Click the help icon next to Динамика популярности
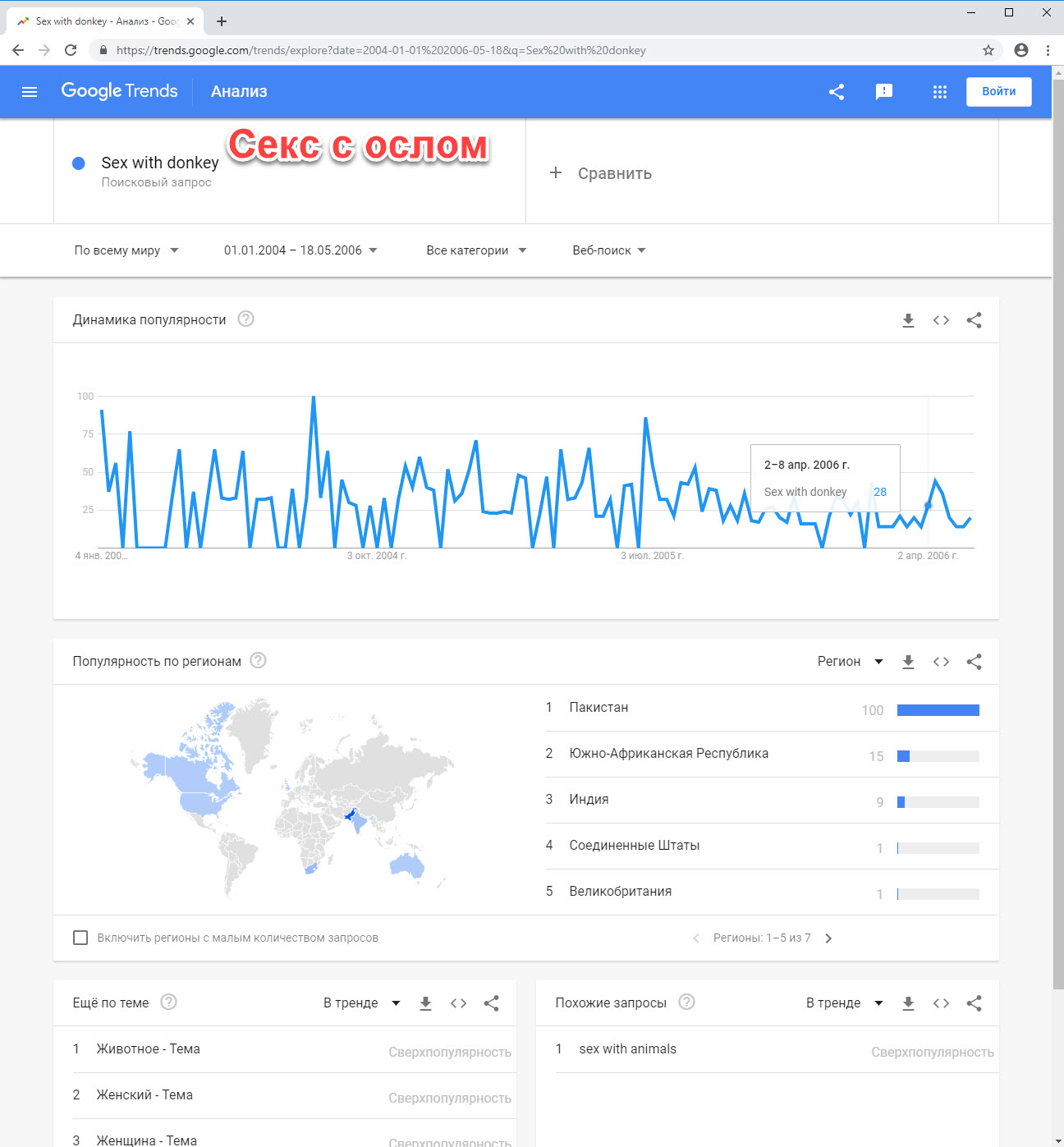 245,319
